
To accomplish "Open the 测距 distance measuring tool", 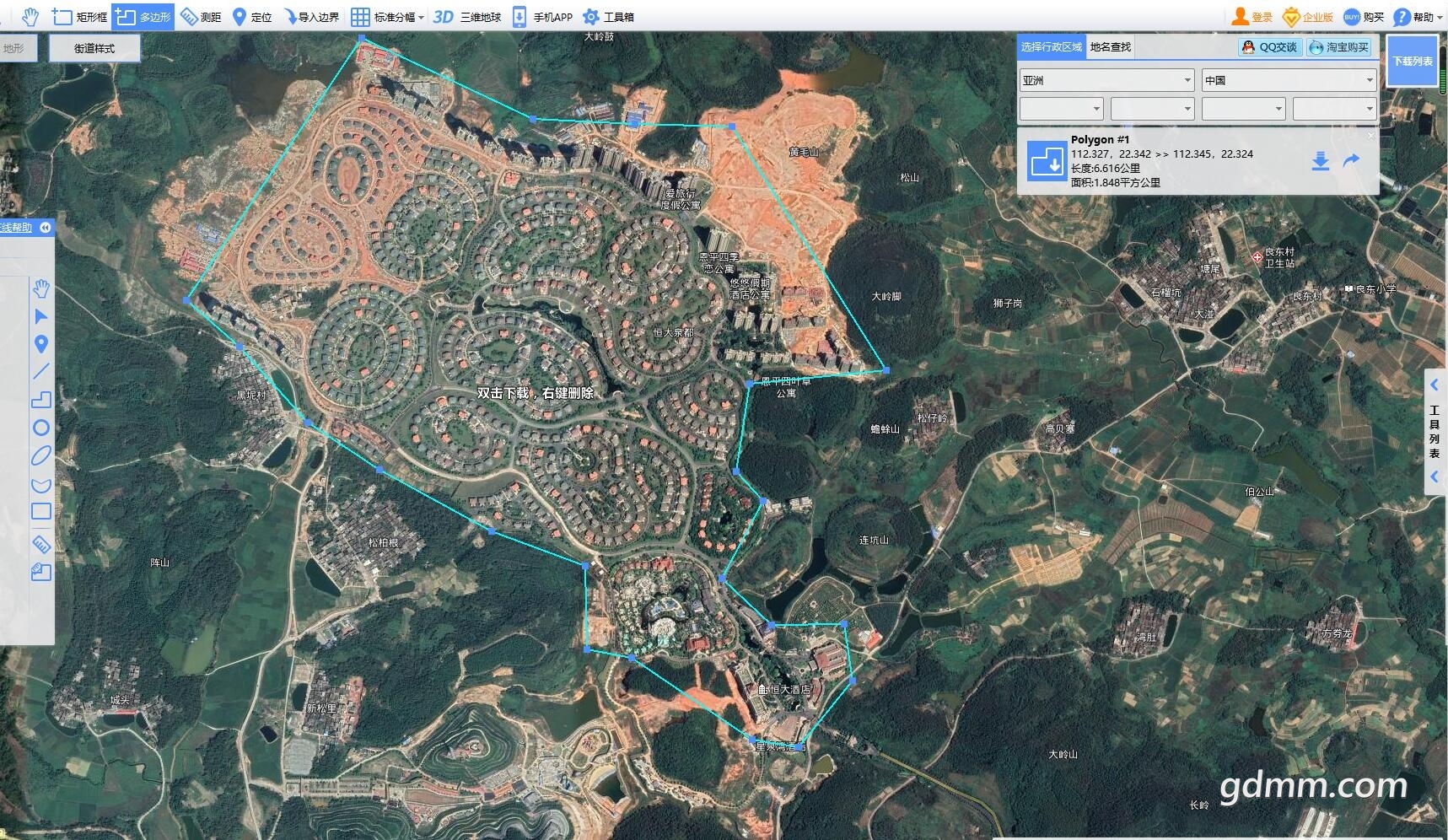I will (201, 17).
